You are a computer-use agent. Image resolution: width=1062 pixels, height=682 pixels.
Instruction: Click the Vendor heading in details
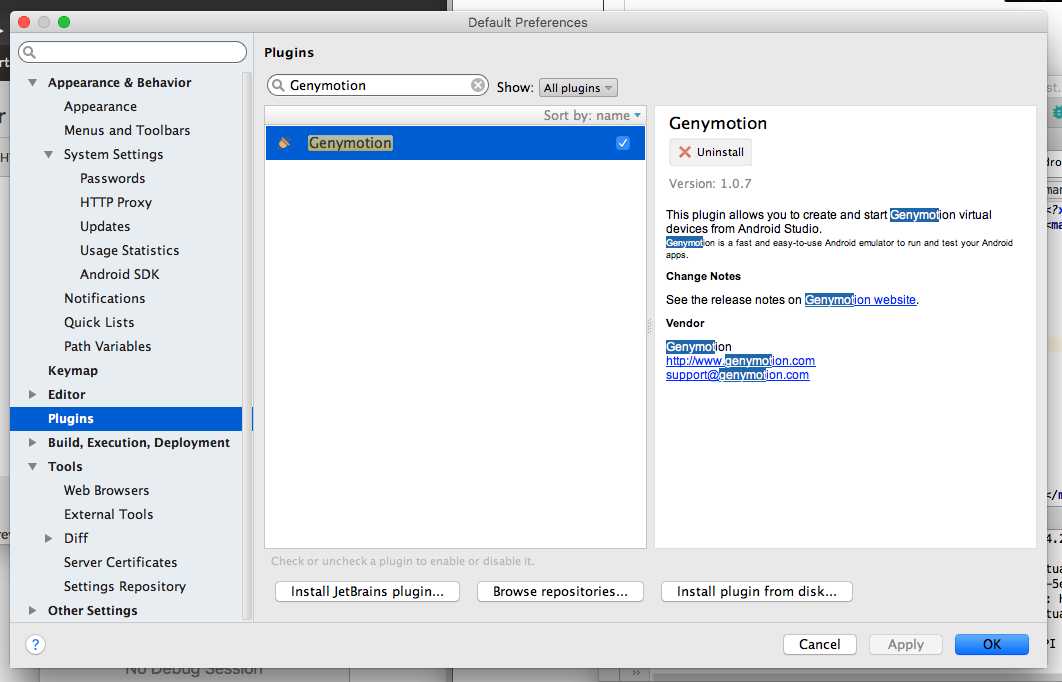(685, 323)
